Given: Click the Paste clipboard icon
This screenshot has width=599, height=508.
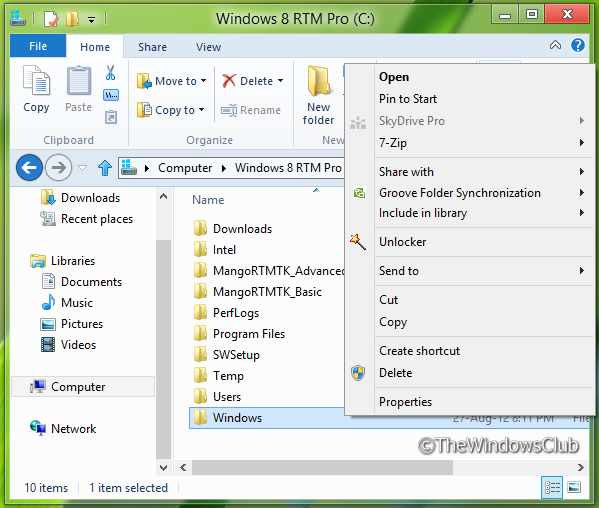Looking at the screenshot, I should point(79,80).
